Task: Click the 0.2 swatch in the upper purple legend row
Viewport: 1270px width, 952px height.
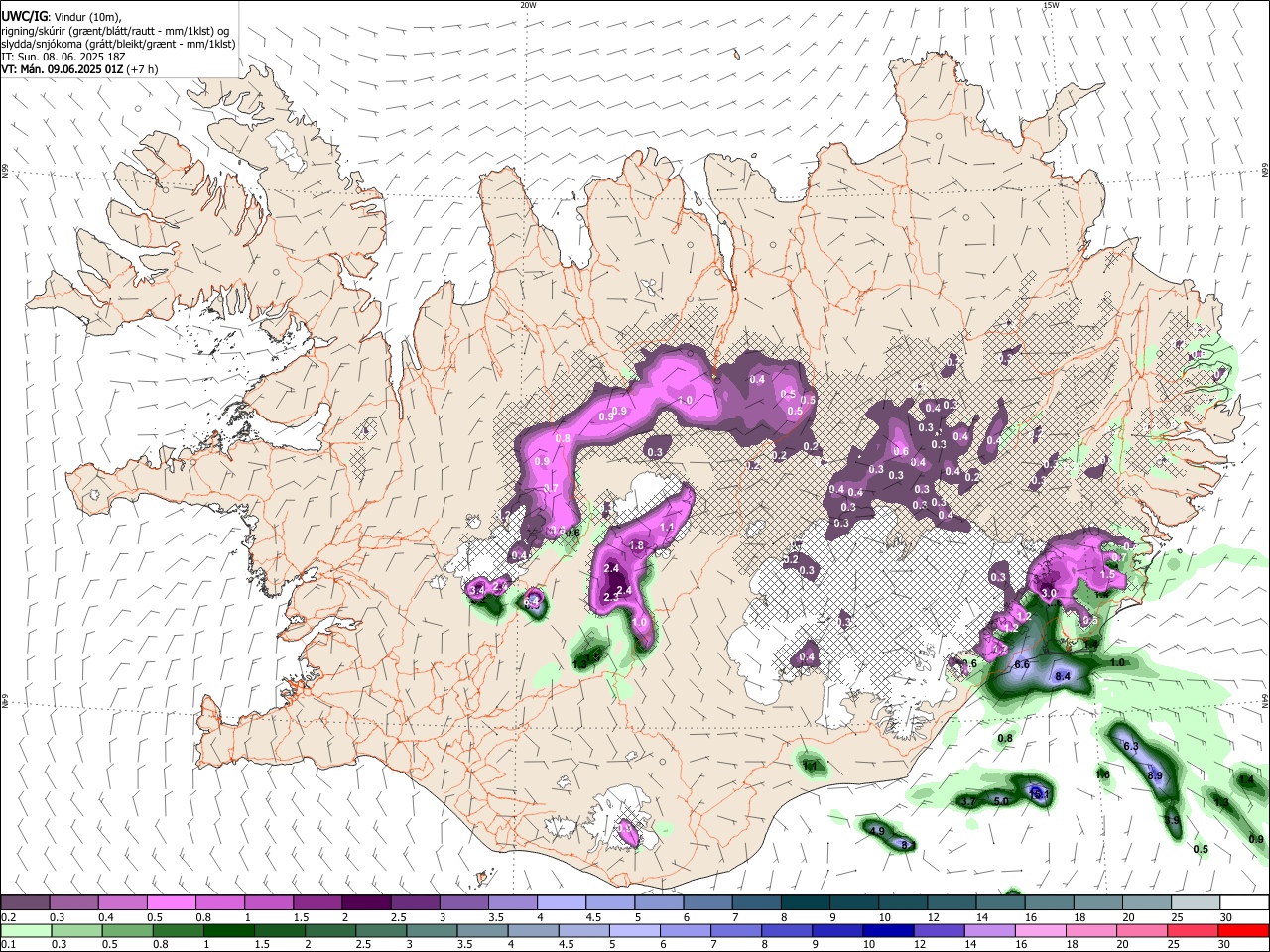Action: point(25,902)
